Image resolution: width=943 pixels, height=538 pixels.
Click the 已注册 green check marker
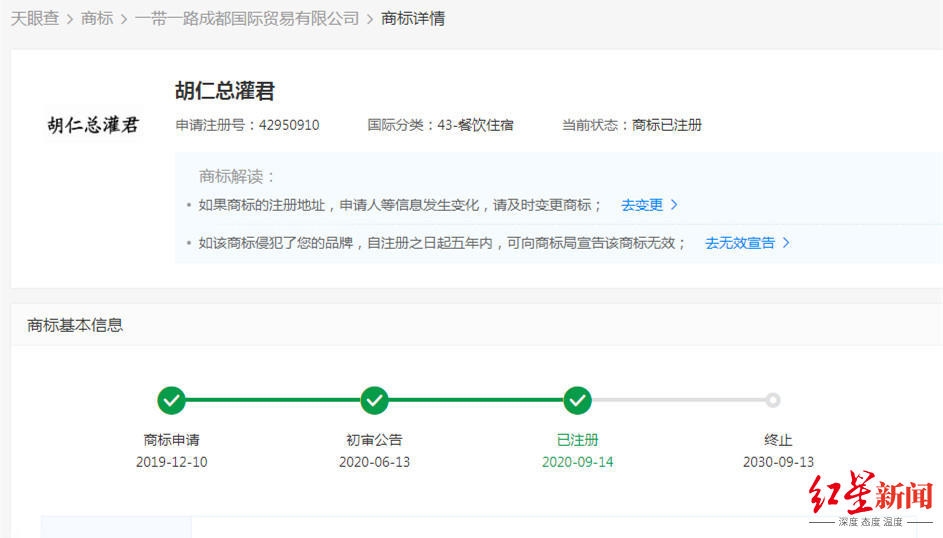(577, 400)
